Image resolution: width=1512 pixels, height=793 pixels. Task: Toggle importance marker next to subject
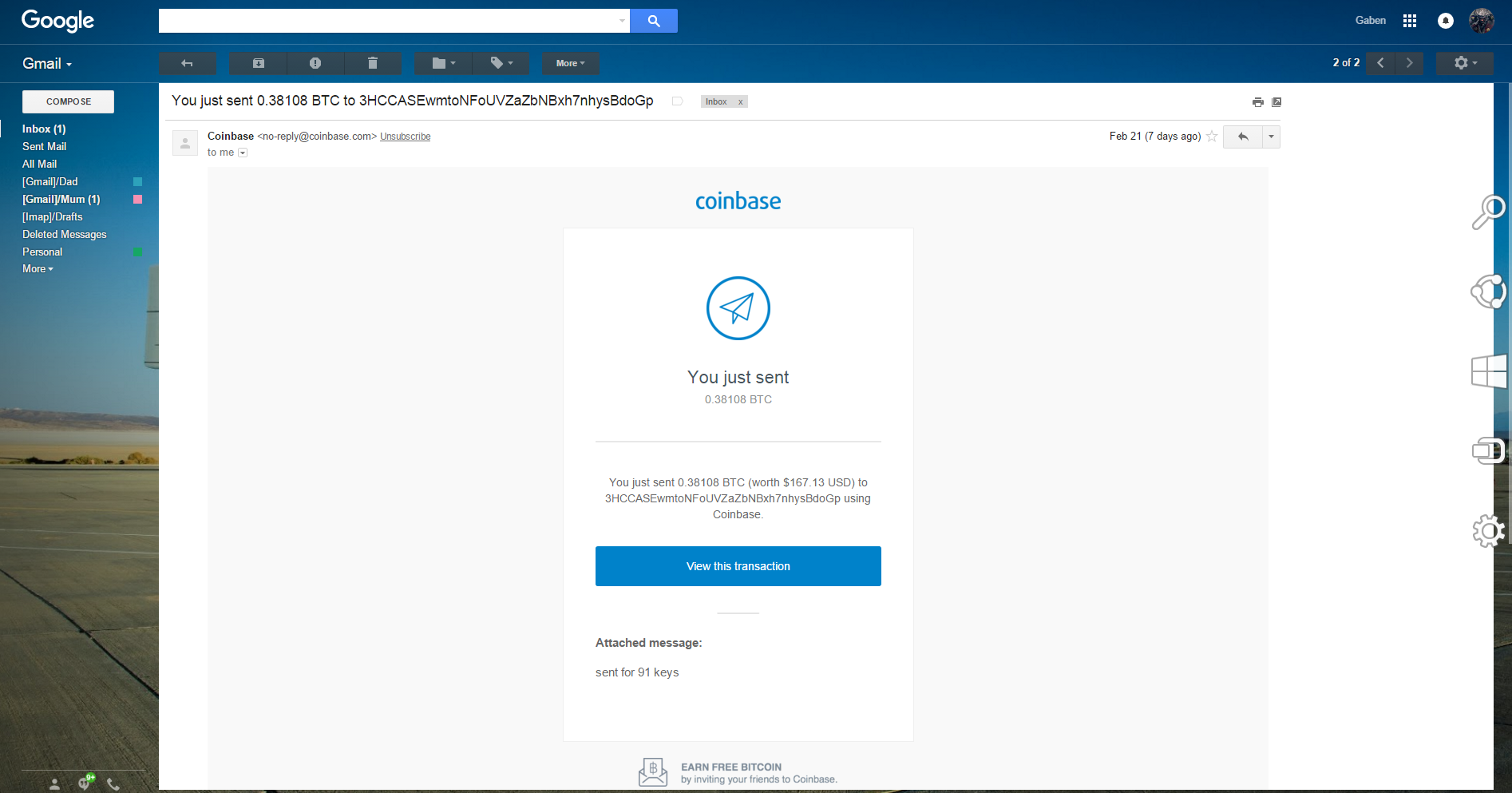coord(677,101)
